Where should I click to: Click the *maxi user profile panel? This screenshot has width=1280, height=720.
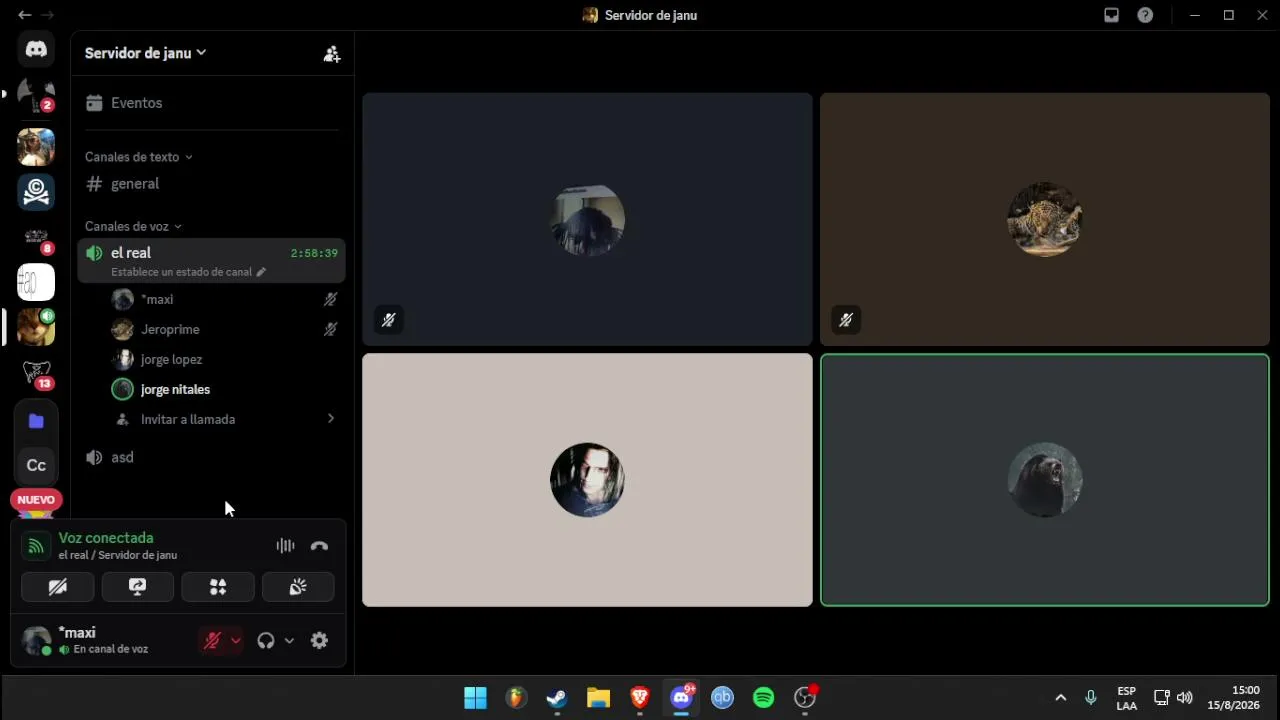[x=104, y=641]
